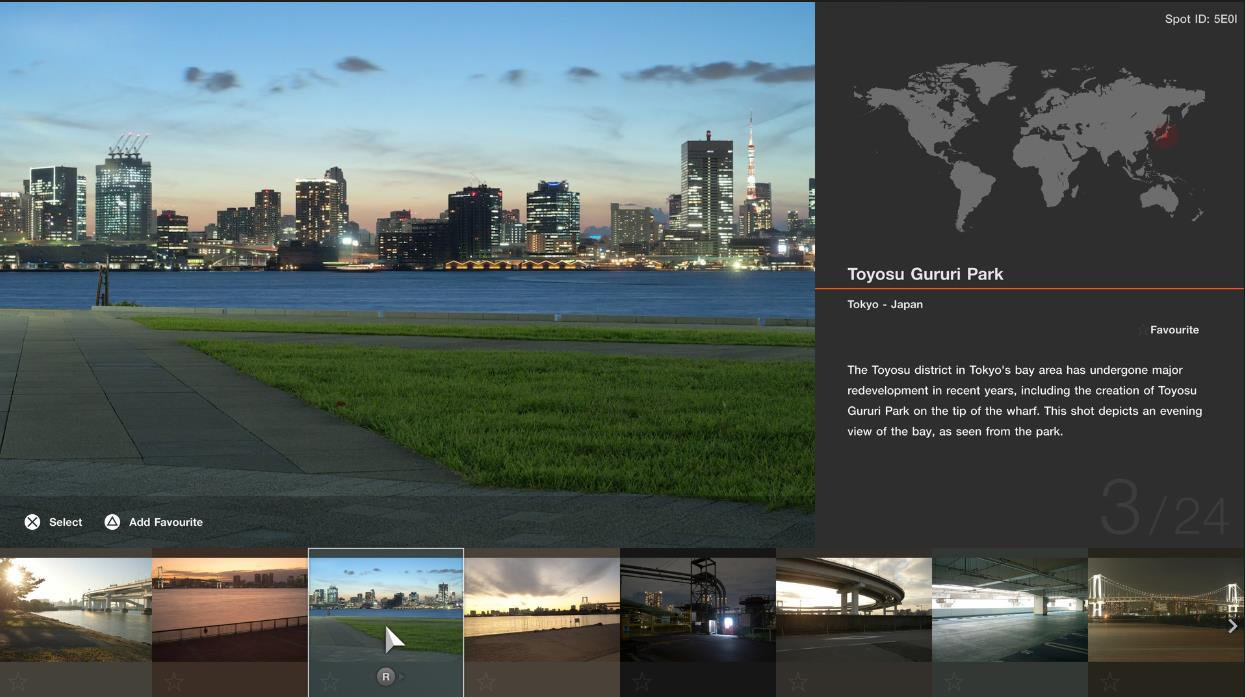The image size is (1245, 697).
Task: Toggle favourite star under industrial night thumbnail
Action: pyautogui.click(x=642, y=683)
